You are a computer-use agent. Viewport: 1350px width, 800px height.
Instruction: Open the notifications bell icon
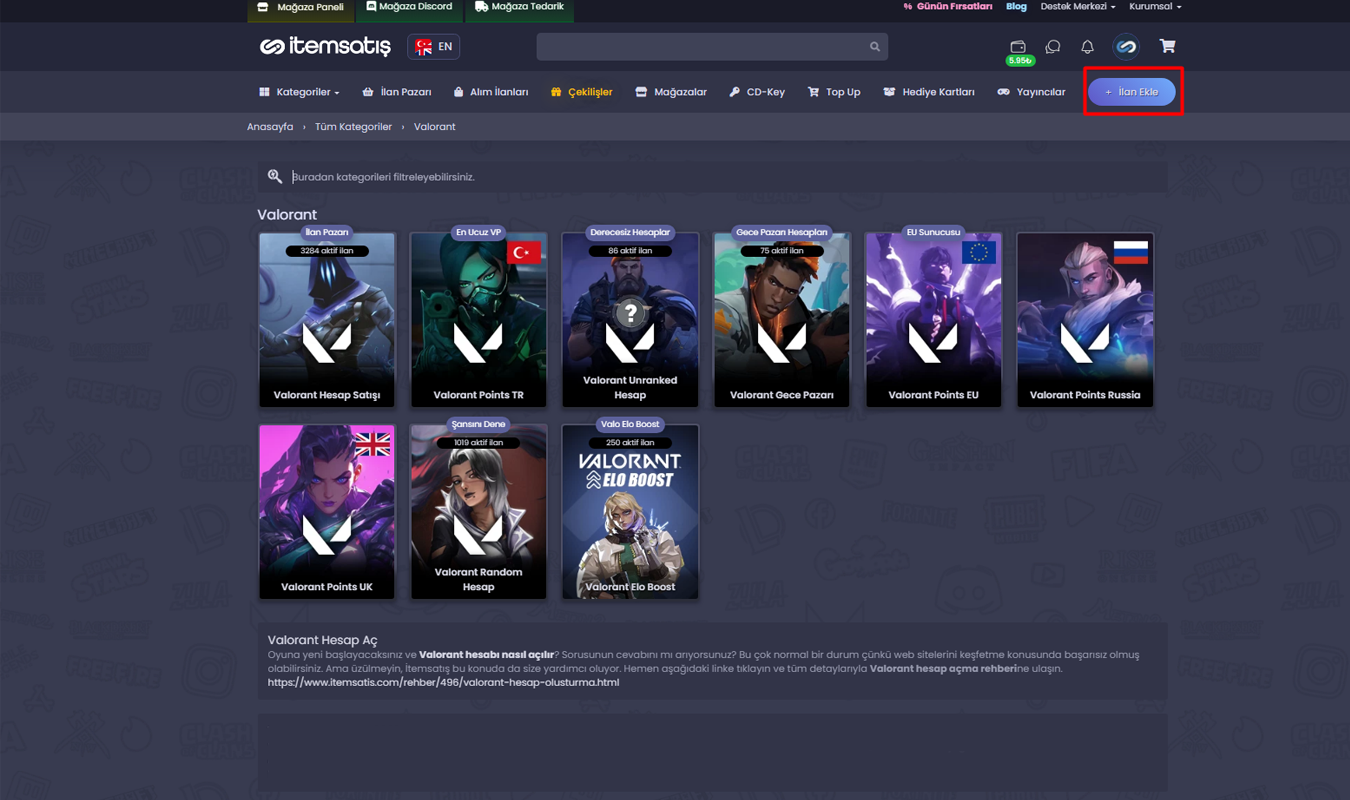pos(1087,47)
